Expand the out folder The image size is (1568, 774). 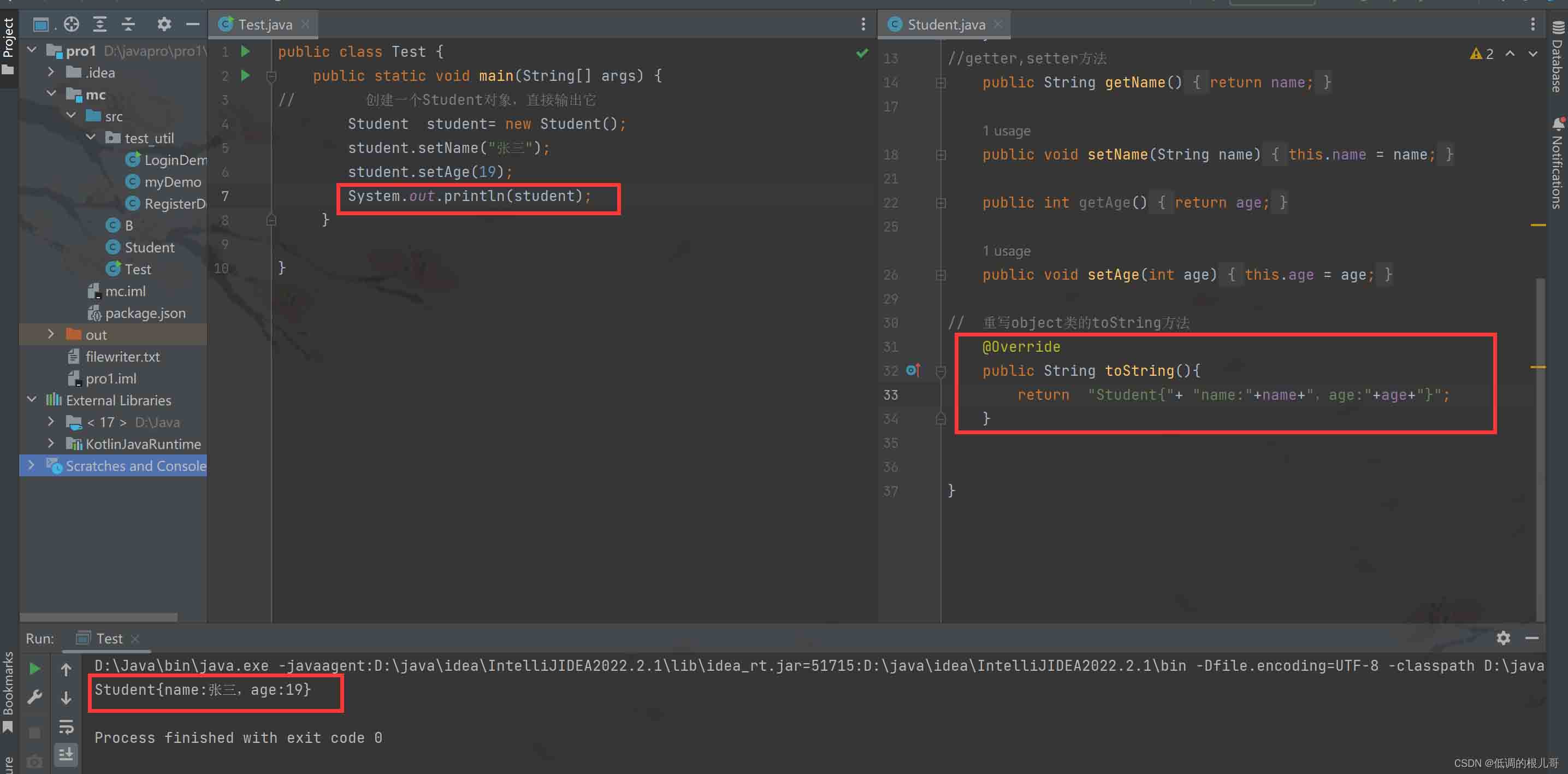click(x=51, y=334)
